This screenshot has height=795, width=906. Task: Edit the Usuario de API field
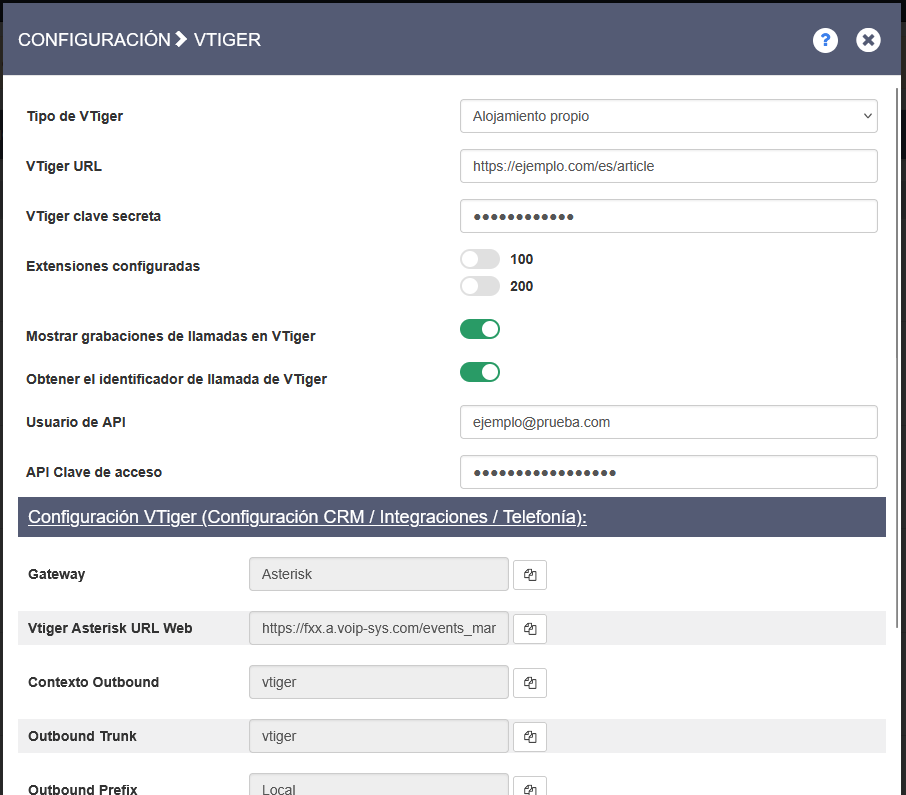(x=668, y=422)
